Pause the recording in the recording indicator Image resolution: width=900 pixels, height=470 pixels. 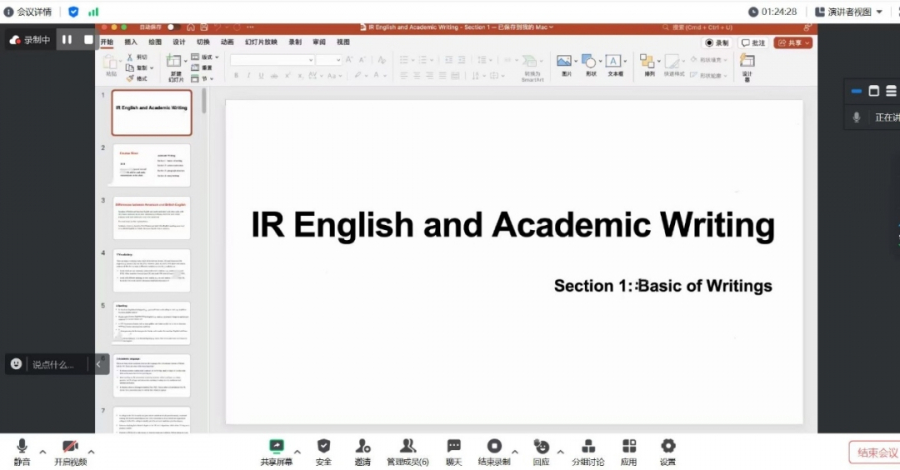tap(67, 40)
